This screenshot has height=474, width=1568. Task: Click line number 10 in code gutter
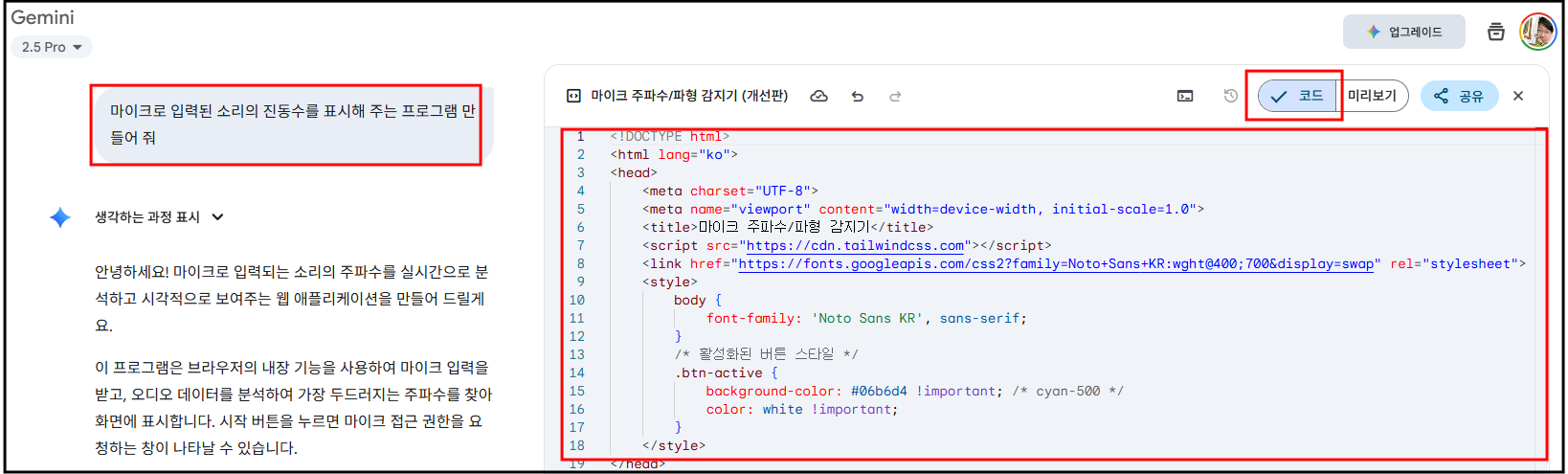[576, 301]
